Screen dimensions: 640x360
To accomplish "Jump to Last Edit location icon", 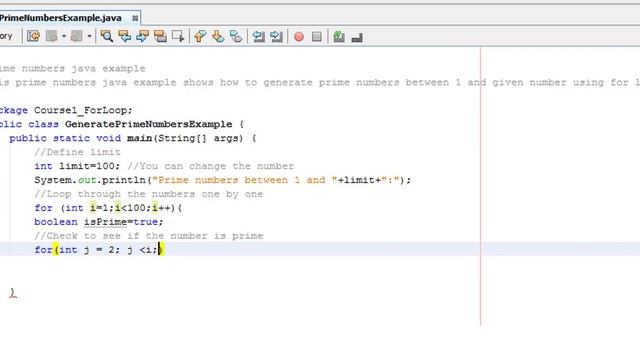I will [x=33, y=36].
